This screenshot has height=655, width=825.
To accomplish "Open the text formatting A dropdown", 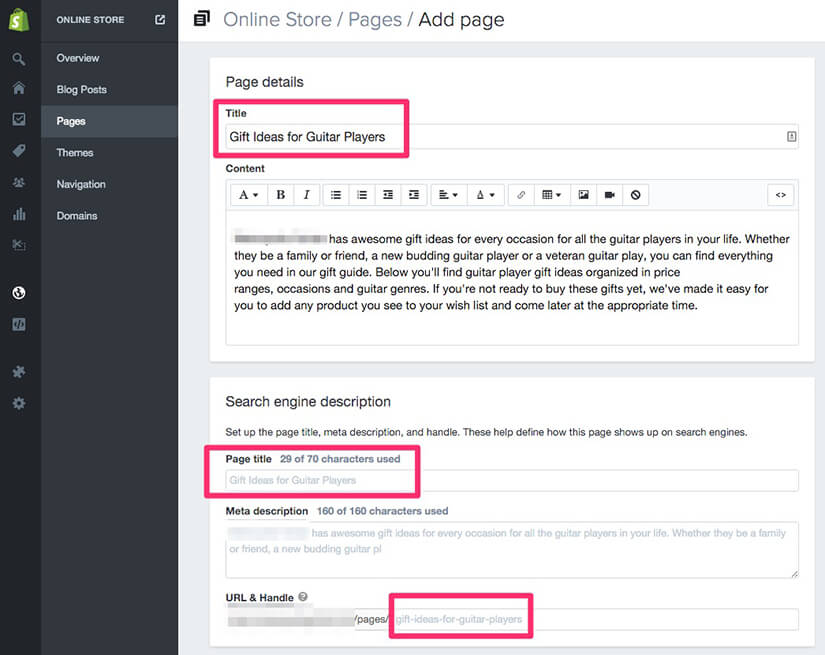I will click(249, 195).
